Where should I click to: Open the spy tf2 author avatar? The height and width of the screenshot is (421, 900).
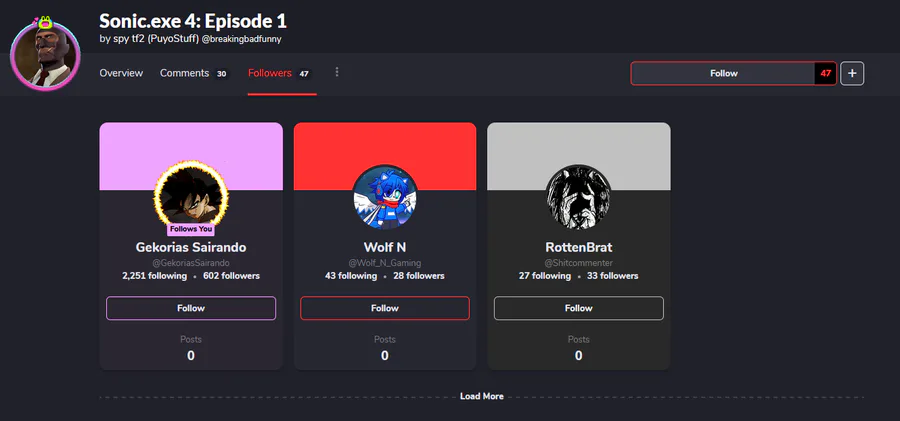45,55
